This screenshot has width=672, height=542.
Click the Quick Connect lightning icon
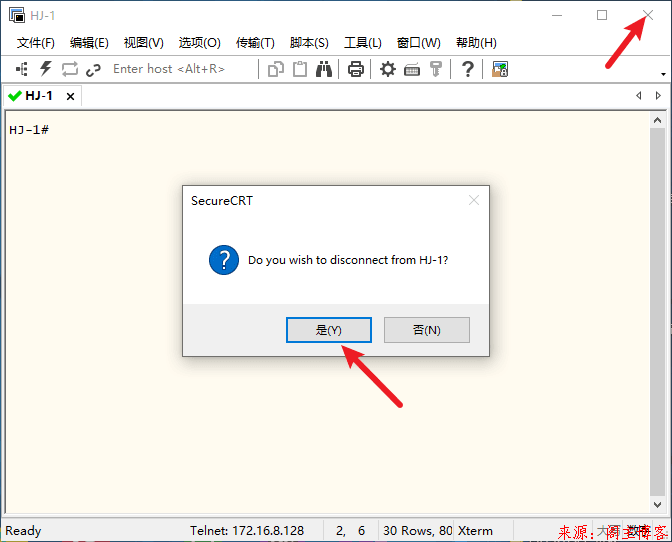[46, 69]
